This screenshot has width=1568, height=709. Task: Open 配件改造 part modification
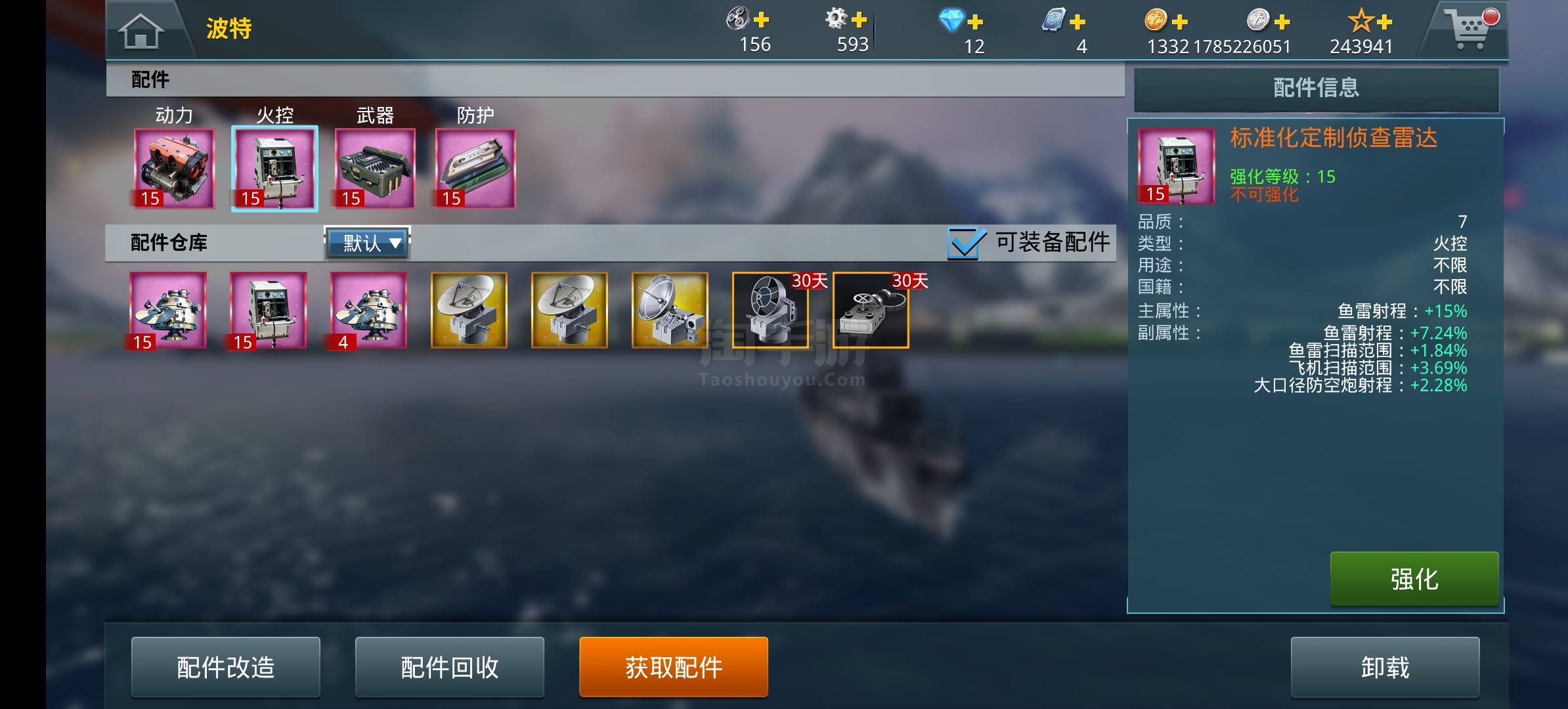[x=226, y=667]
